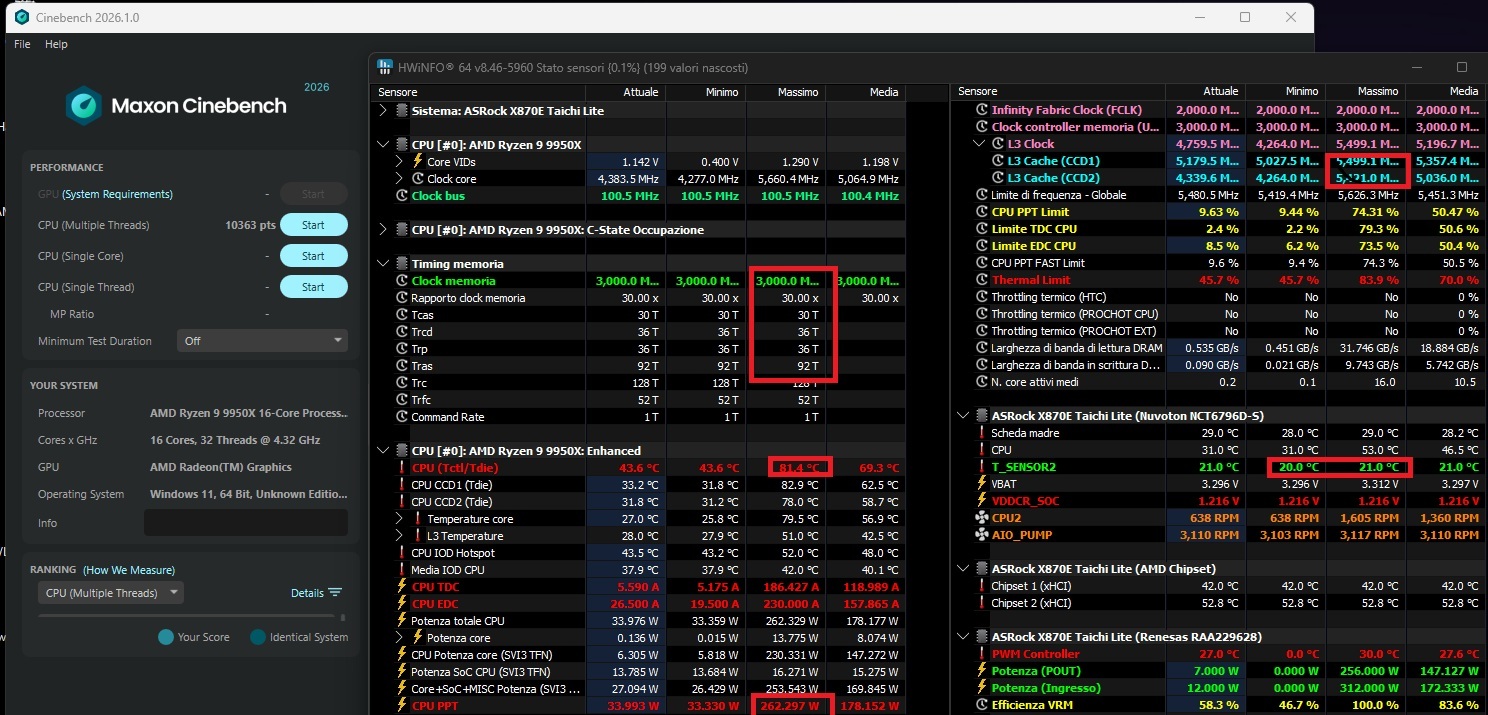Image resolution: width=1488 pixels, height=715 pixels.
Task: Collapse the L3 Clock group
Action: click(978, 144)
